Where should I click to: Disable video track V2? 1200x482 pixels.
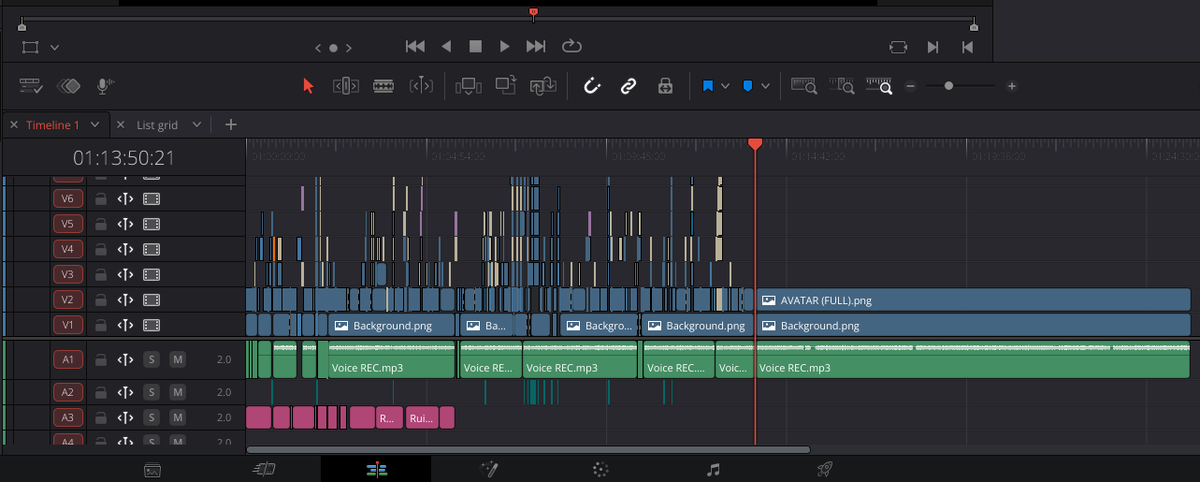click(x=152, y=299)
